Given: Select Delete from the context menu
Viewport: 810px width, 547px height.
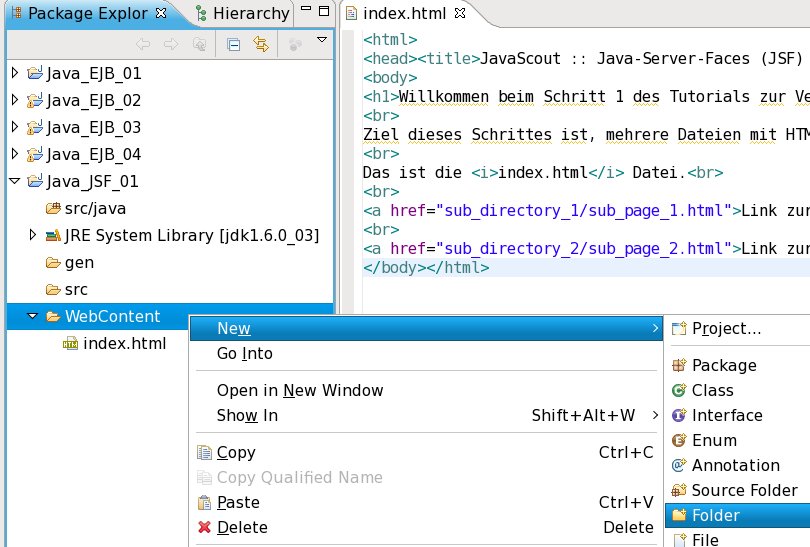Looking at the screenshot, I should click(242, 527).
